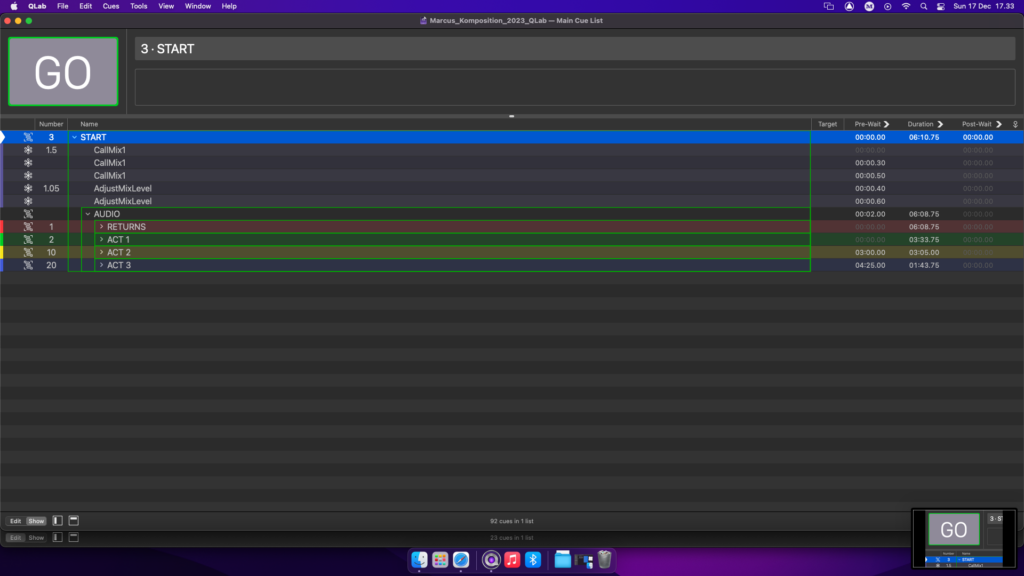1024x576 pixels.
Task: Toggle the Duration column arrow
Action: (940, 124)
